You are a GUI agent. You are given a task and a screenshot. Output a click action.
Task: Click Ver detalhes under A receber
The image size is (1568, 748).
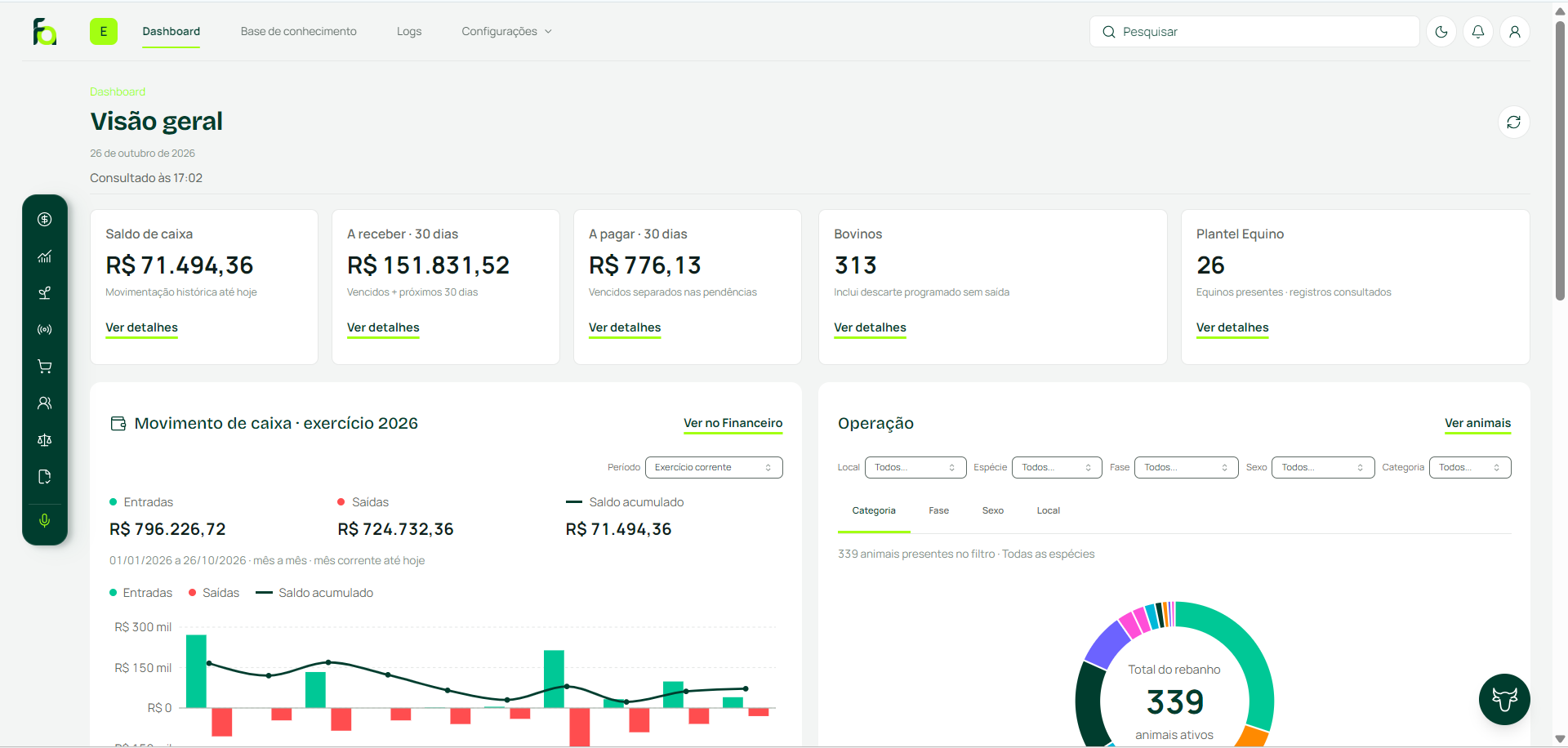pyautogui.click(x=384, y=328)
